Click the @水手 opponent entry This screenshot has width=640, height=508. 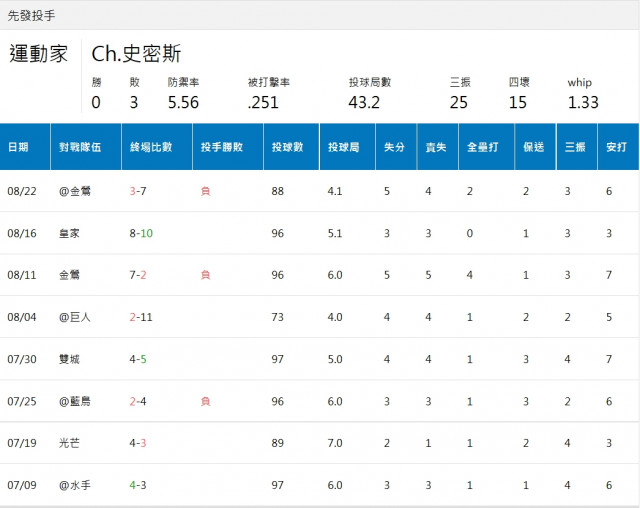[x=75, y=485]
